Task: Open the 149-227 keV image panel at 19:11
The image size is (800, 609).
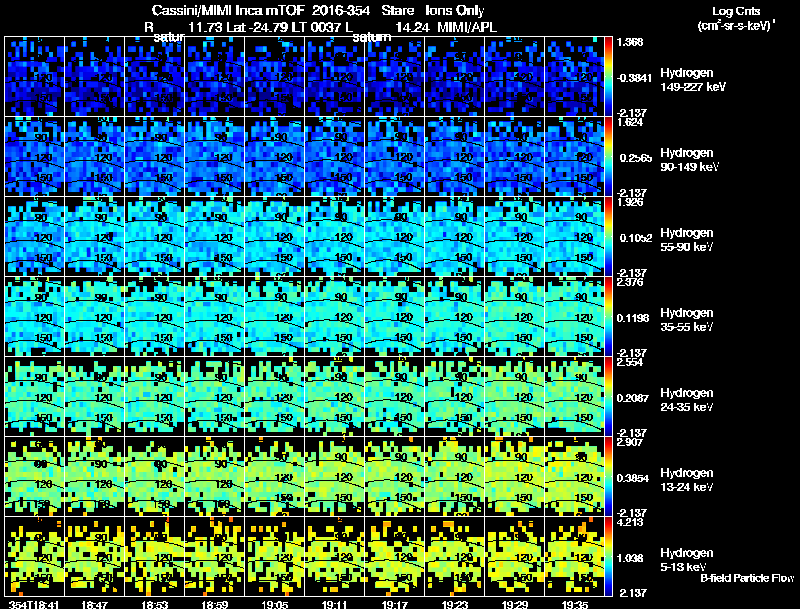Action: tap(335, 77)
